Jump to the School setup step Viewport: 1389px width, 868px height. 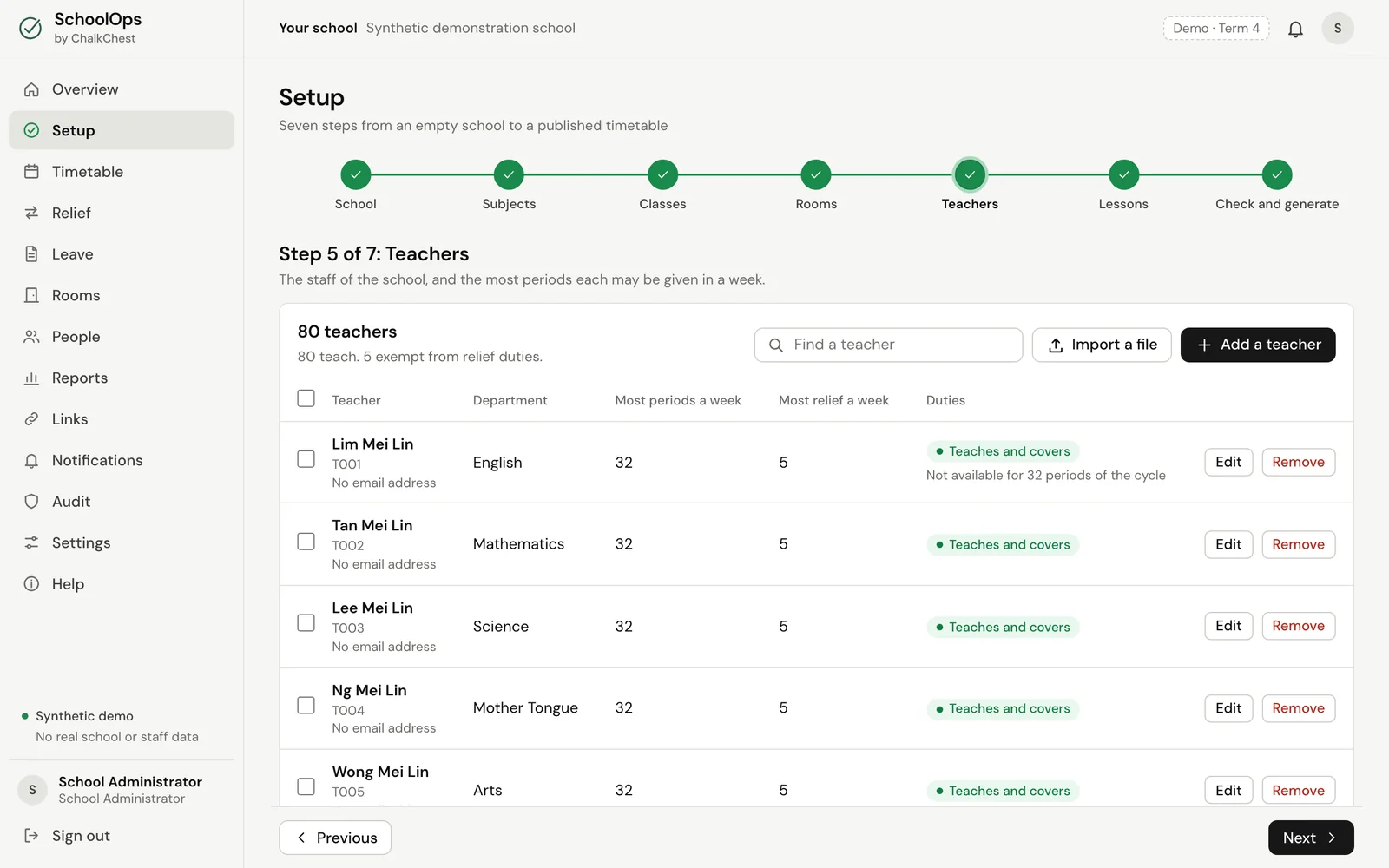tap(355, 186)
